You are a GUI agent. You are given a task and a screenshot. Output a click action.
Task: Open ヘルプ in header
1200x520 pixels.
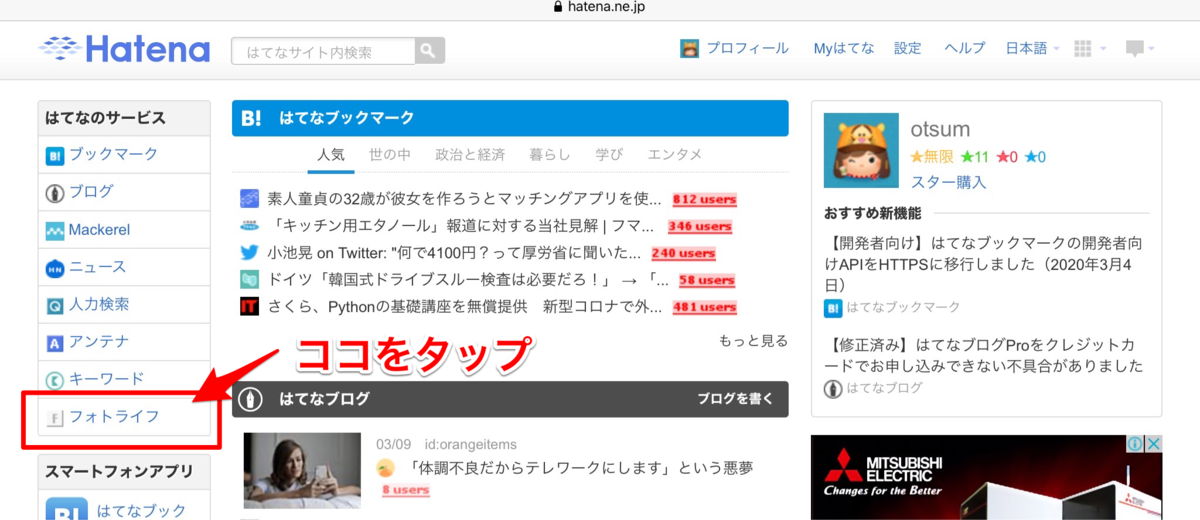coord(965,48)
